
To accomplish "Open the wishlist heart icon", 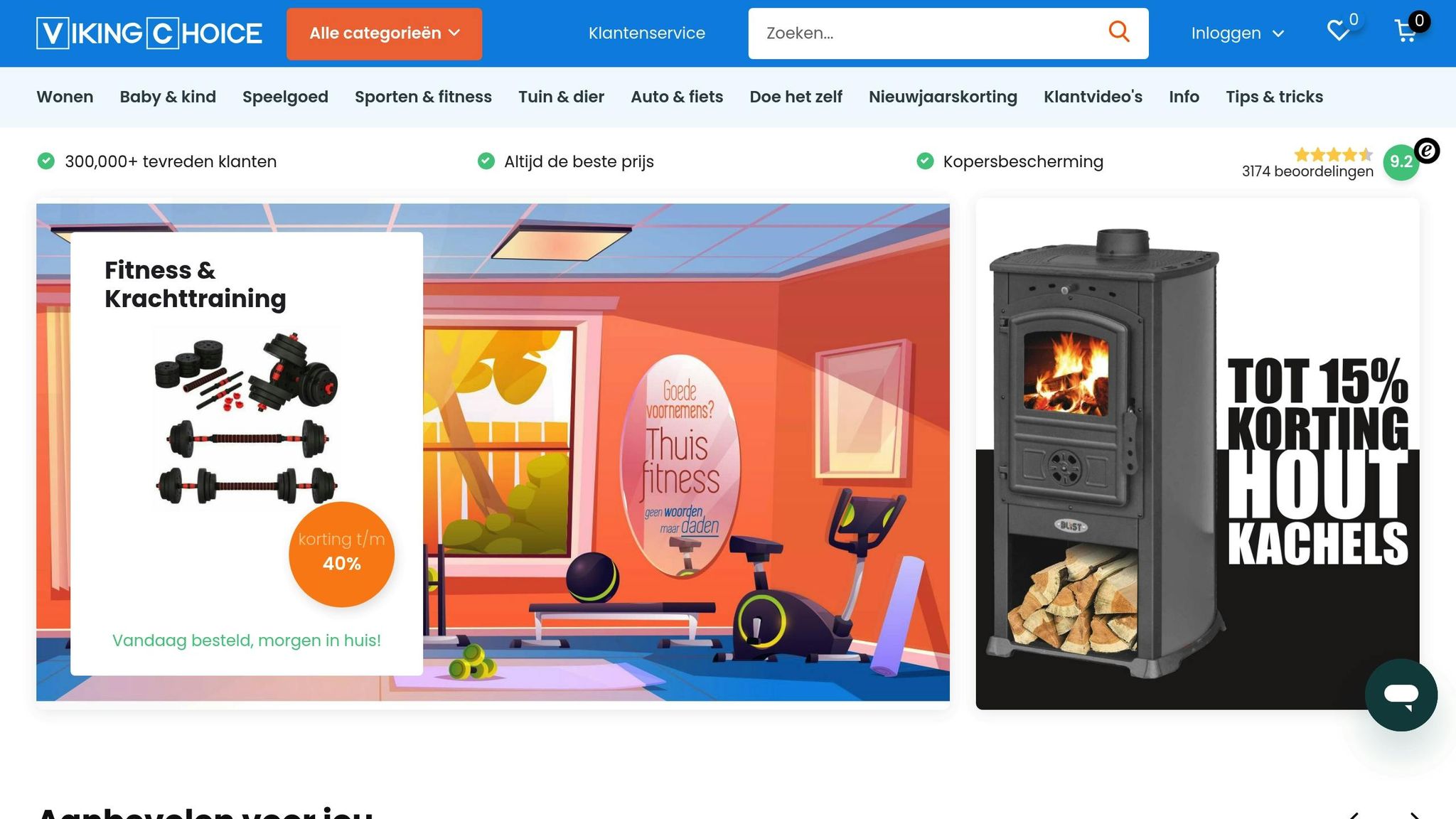I will (1339, 31).
